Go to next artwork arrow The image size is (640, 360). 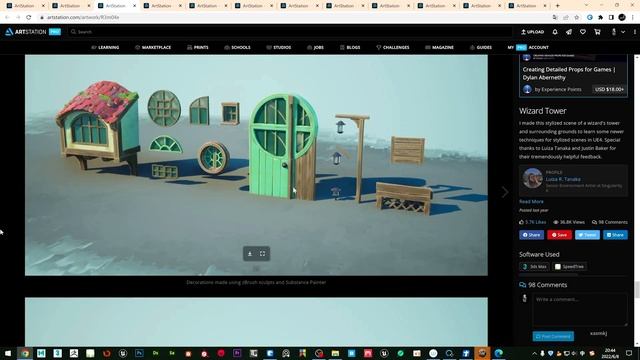coord(505,192)
